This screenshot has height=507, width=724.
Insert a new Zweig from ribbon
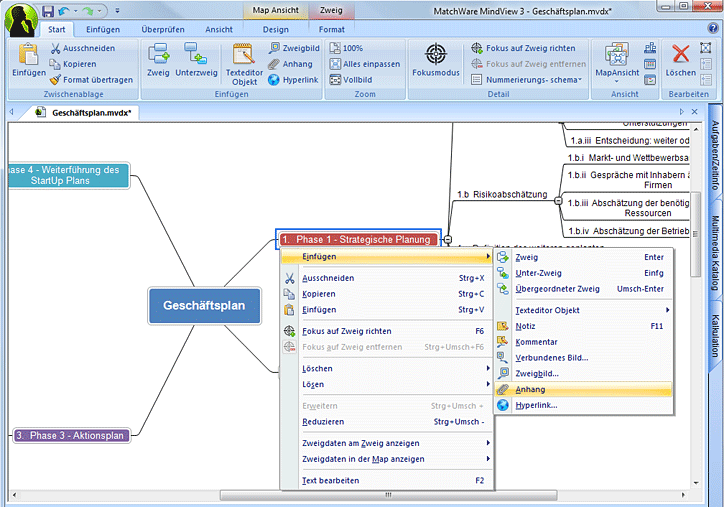point(158,60)
